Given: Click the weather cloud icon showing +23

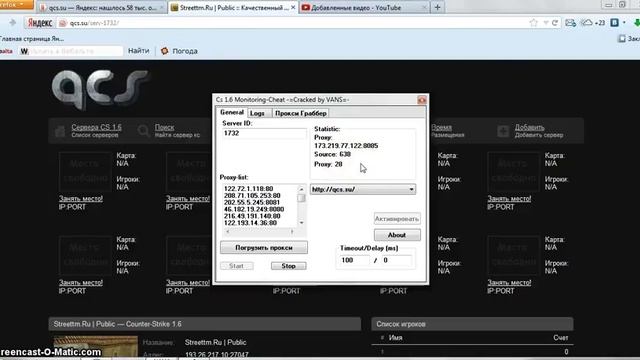Looking at the screenshot, I should tap(587, 22).
